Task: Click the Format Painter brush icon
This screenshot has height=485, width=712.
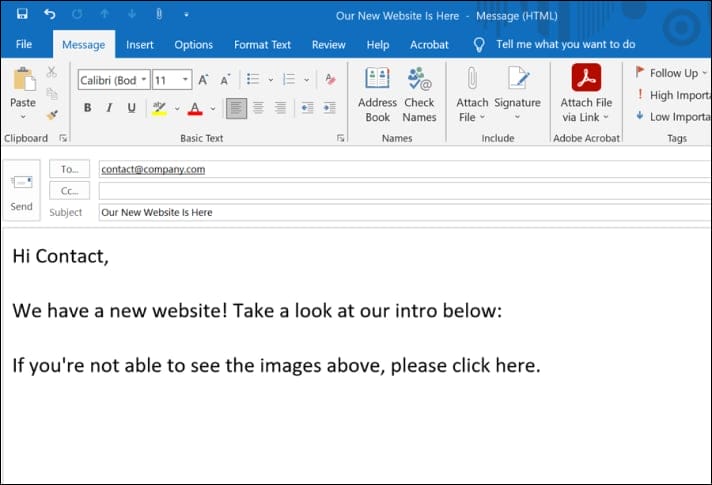Action: [52, 115]
